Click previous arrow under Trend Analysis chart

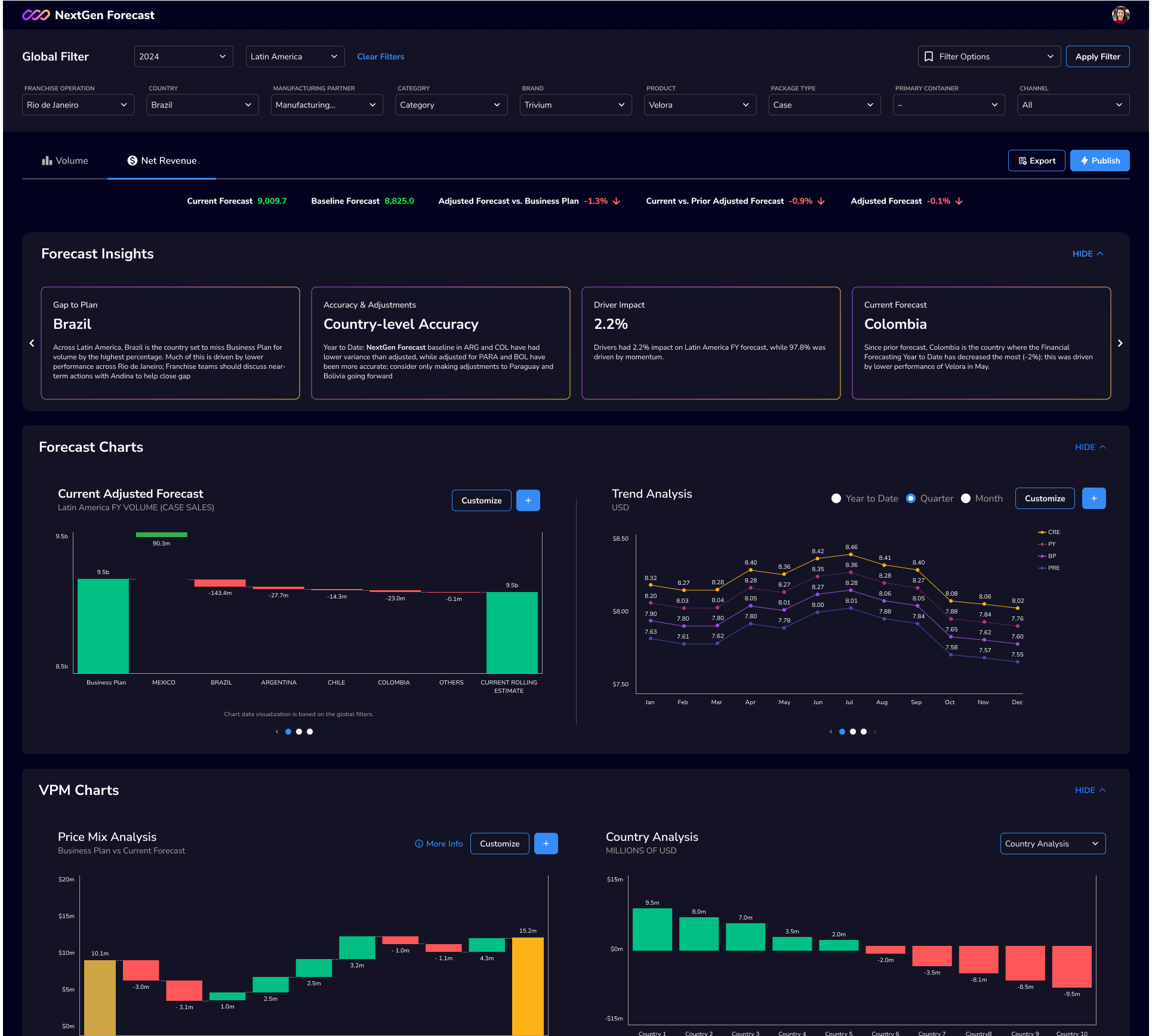coord(831,732)
